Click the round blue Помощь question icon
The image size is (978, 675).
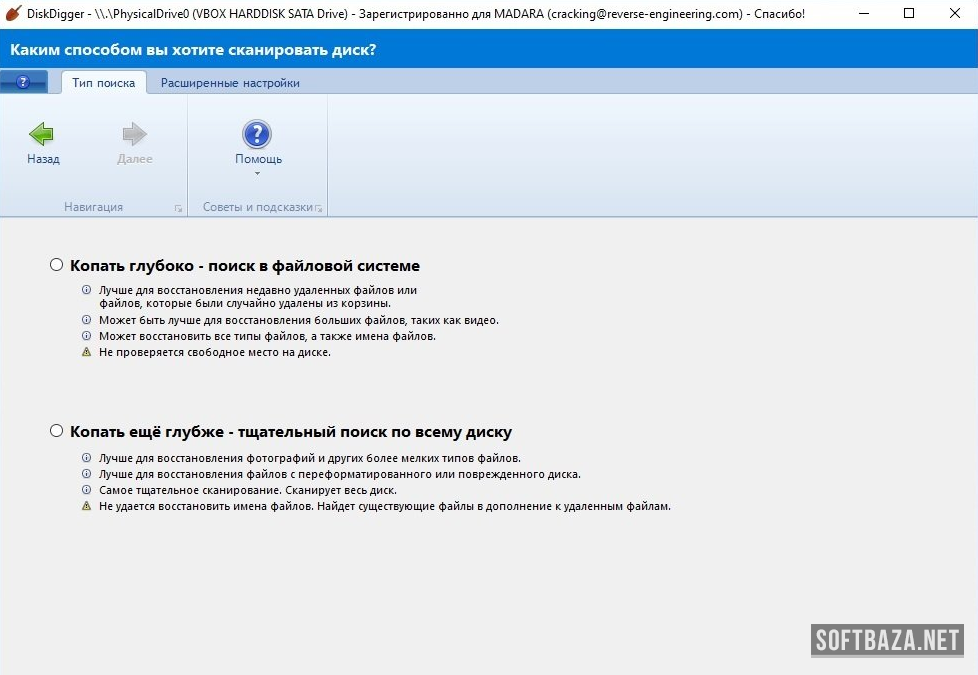(257, 134)
